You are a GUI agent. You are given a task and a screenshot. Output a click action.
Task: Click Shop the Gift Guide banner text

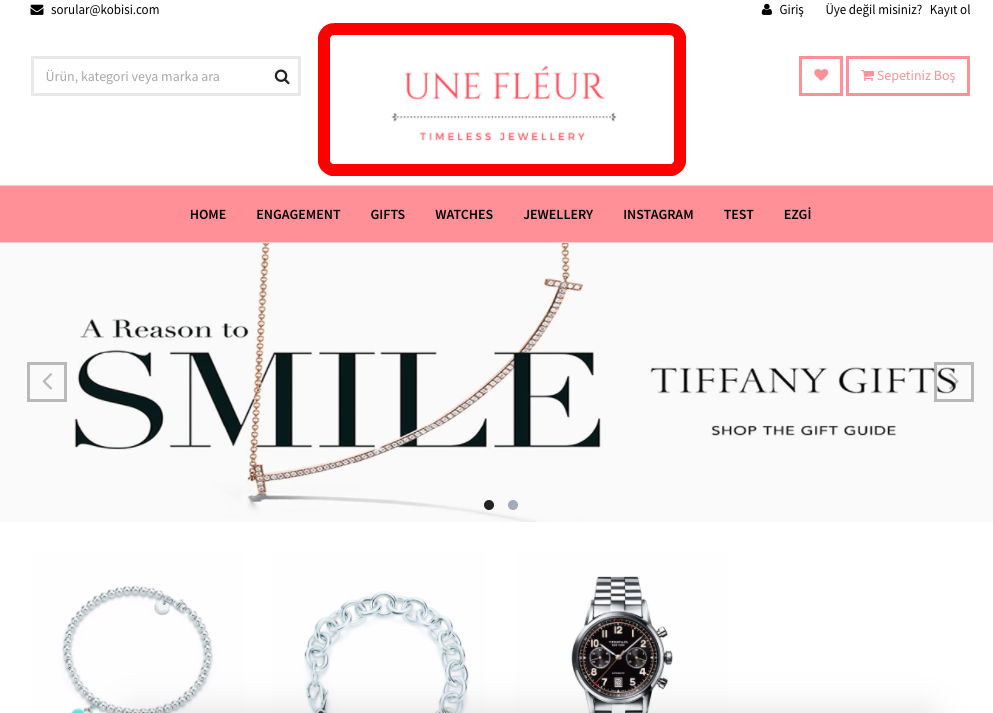click(x=804, y=431)
